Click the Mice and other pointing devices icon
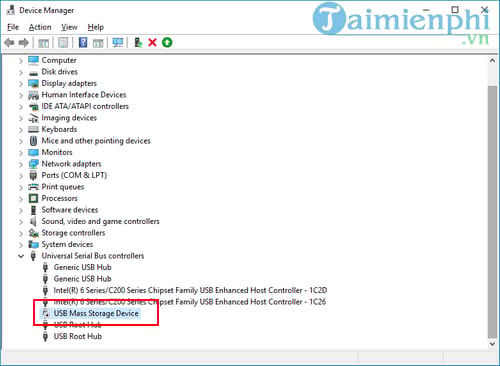 pyautogui.click(x=33, y=141)
